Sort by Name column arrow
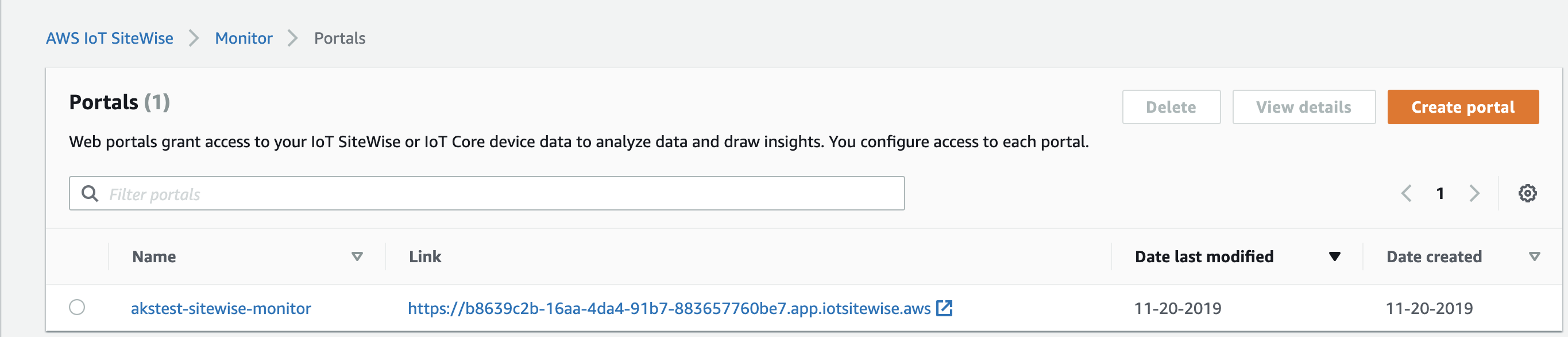The height and width of the screenshot is (337, 1568). pos(357,256)
